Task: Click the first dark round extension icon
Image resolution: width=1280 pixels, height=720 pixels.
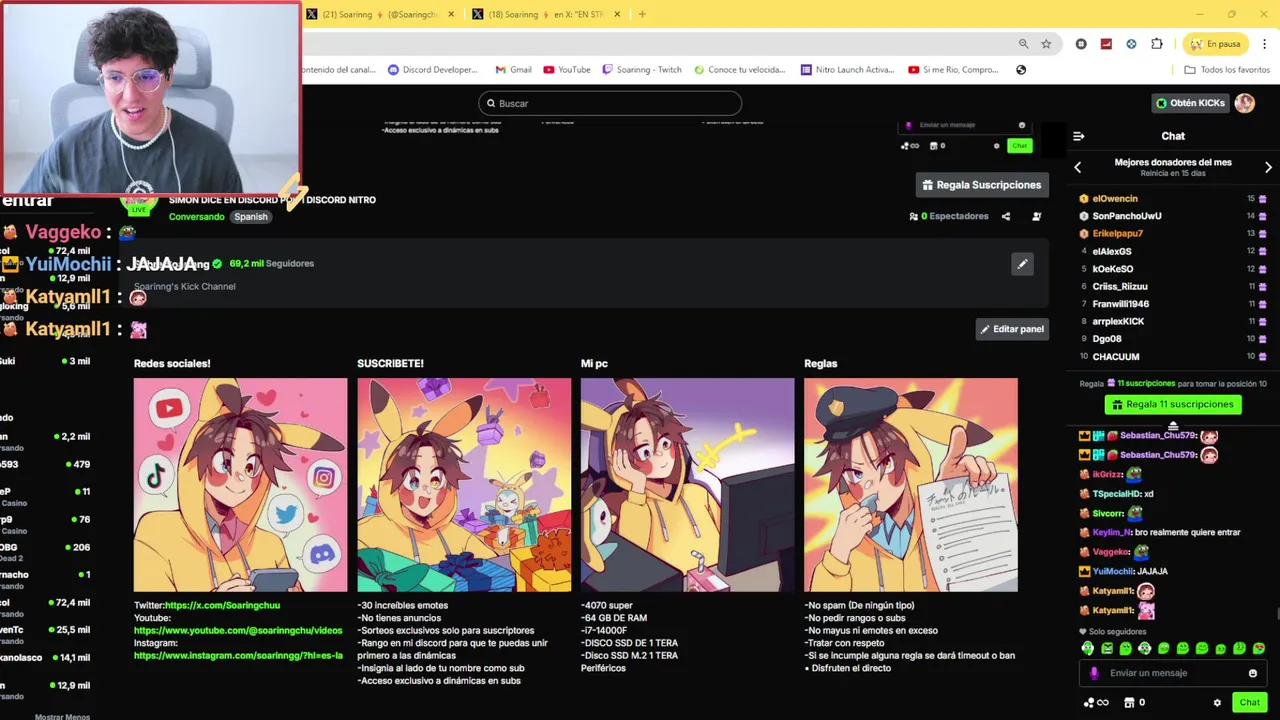Action: pos(1081,44)
